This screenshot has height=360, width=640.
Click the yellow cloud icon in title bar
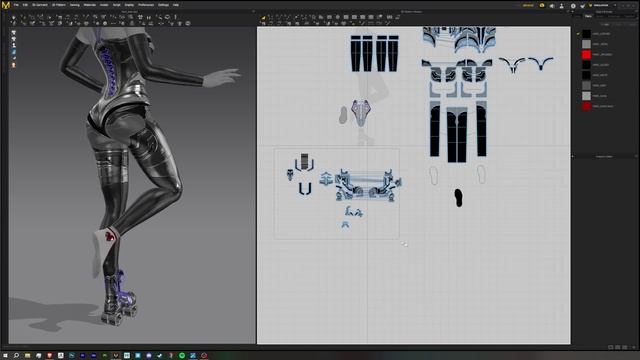click(x=542, y=6)
